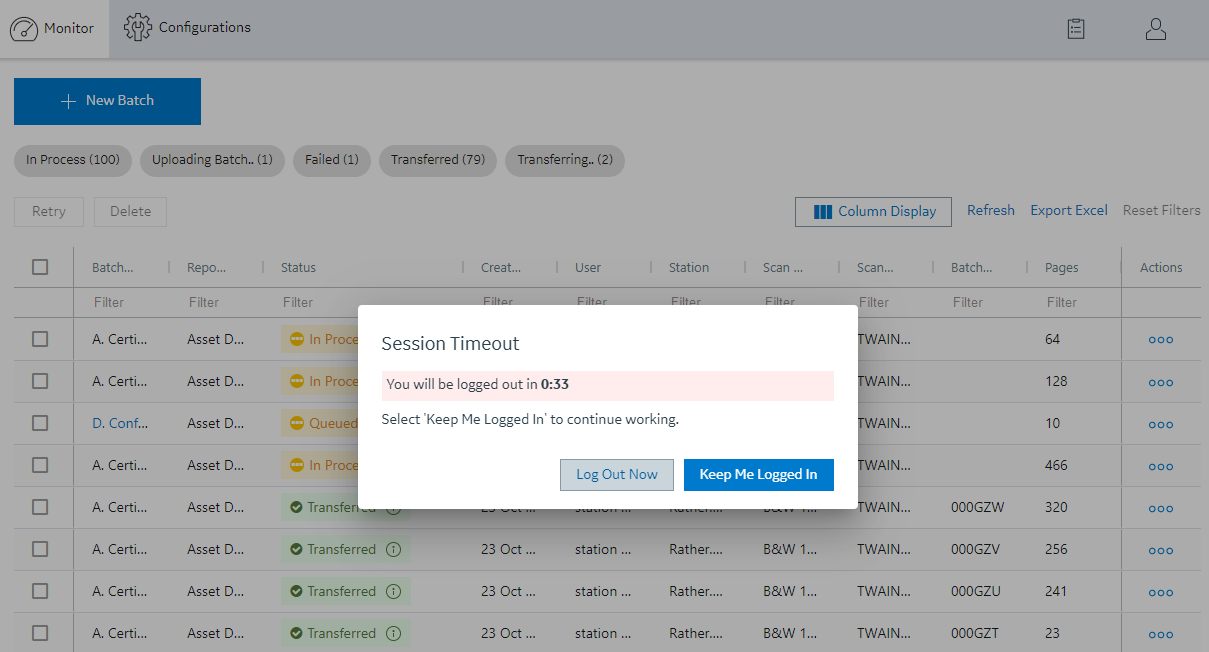Click the Repo... column filter field
Screen dimensions: 1209x652
[x=217, y=302]
